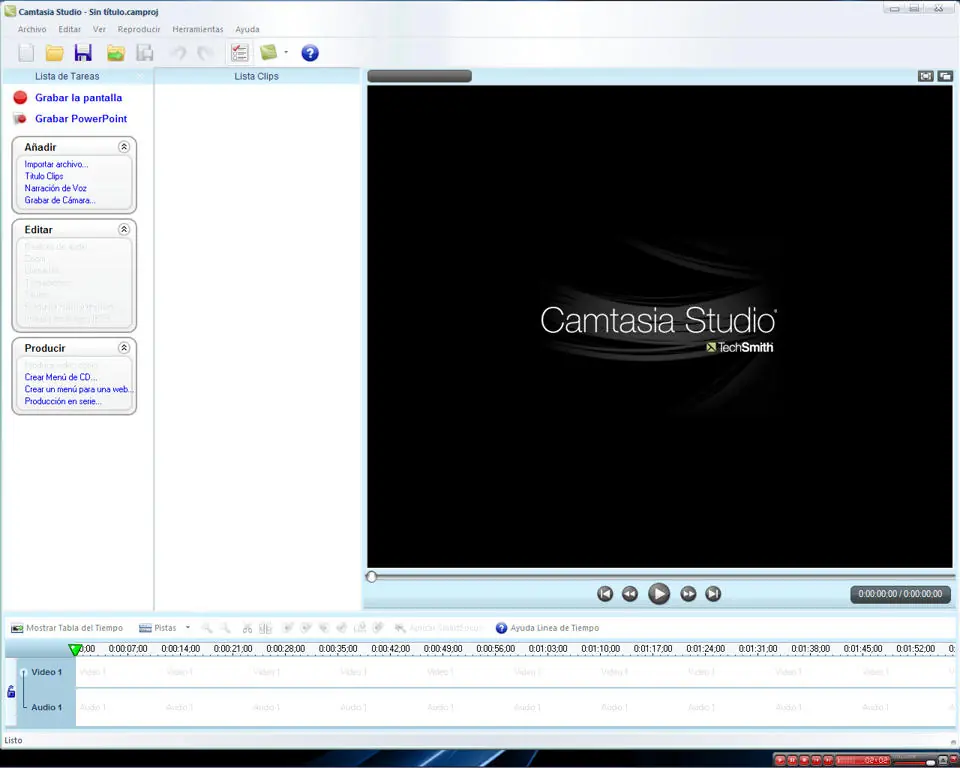Select the Video 1 track label
The height and width of the screenshot is (768, 960).
tap(47, 672)
